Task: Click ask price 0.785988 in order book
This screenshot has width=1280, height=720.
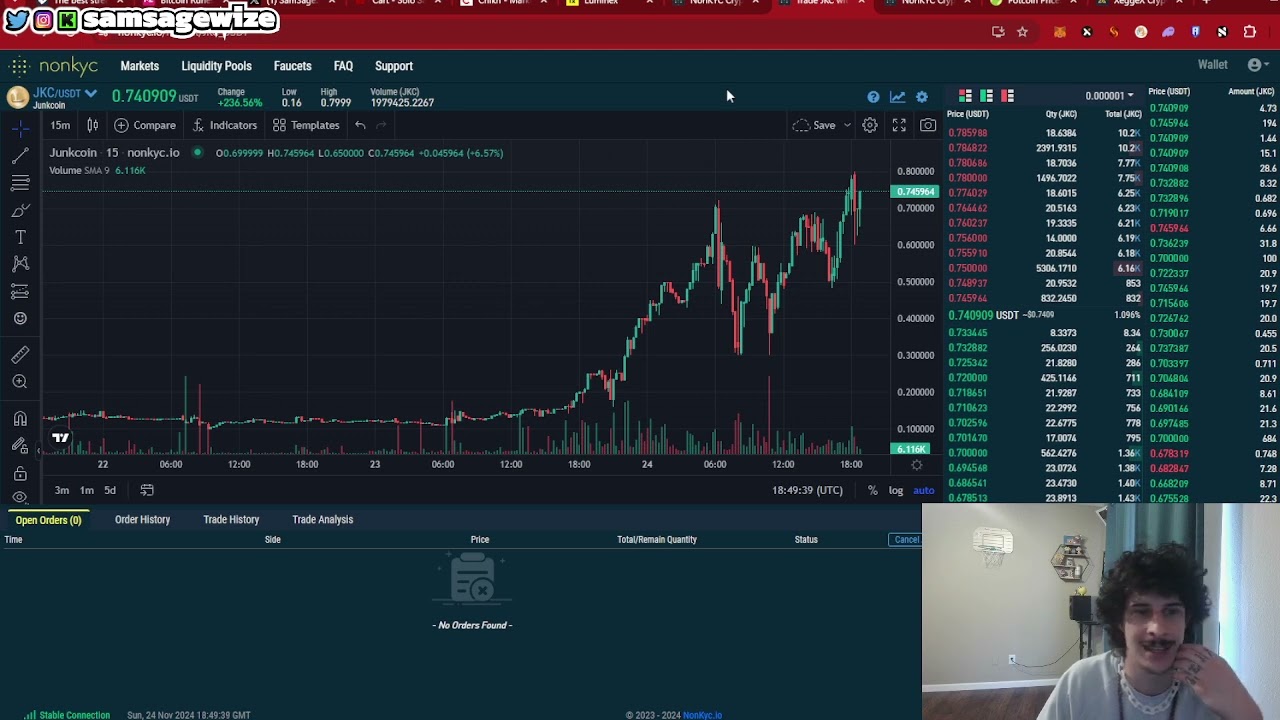Action: point(967,133)
